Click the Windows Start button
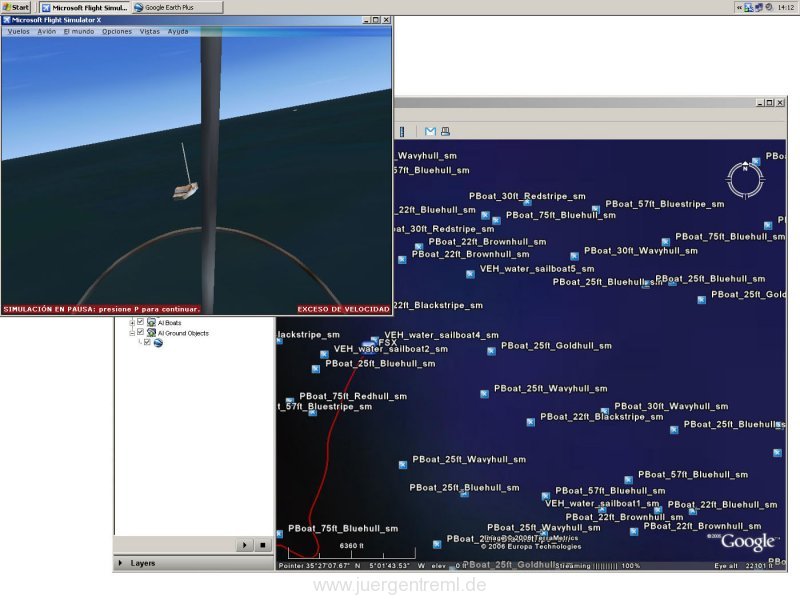 [16, 7]
